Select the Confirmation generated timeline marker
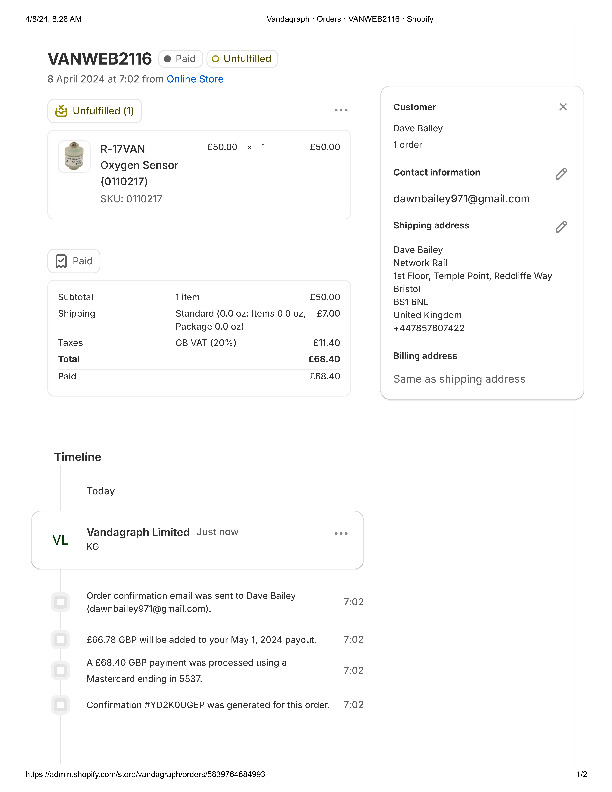 [x=61, y=705]
